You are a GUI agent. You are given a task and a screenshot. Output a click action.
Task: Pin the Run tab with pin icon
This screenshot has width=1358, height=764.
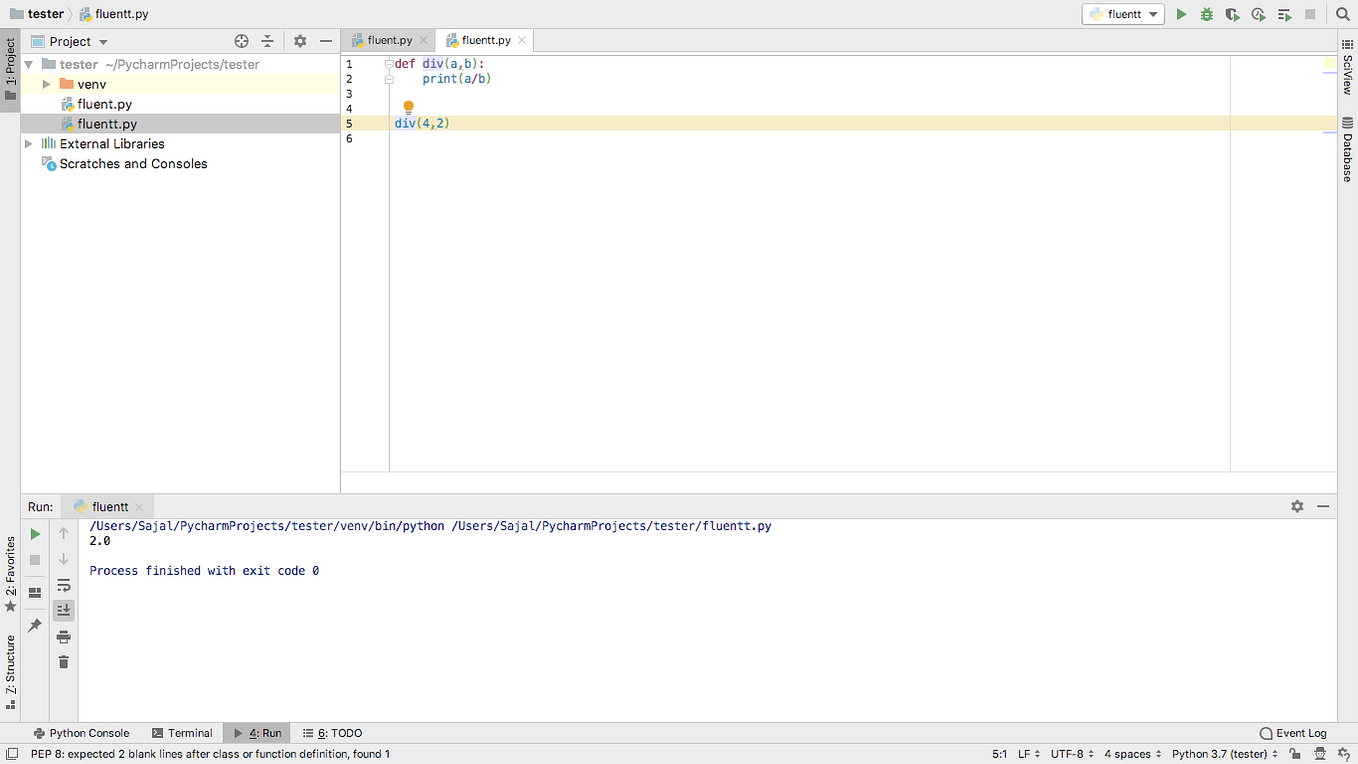point(34,623)
